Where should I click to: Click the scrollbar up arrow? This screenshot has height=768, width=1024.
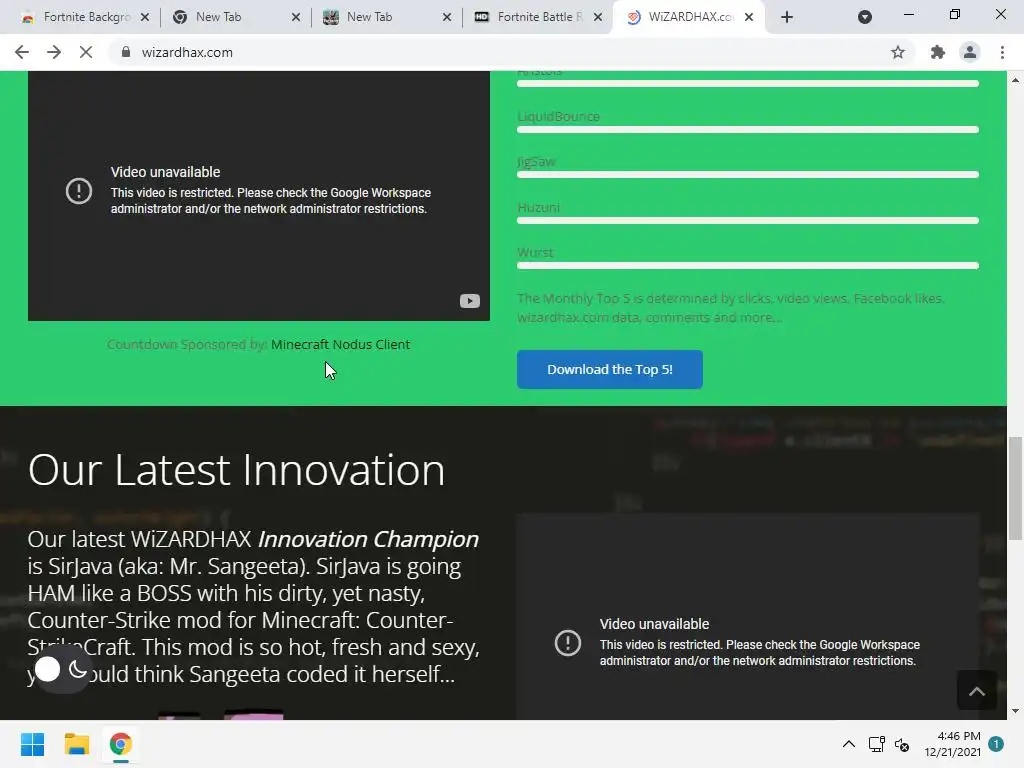point(1015,80)
